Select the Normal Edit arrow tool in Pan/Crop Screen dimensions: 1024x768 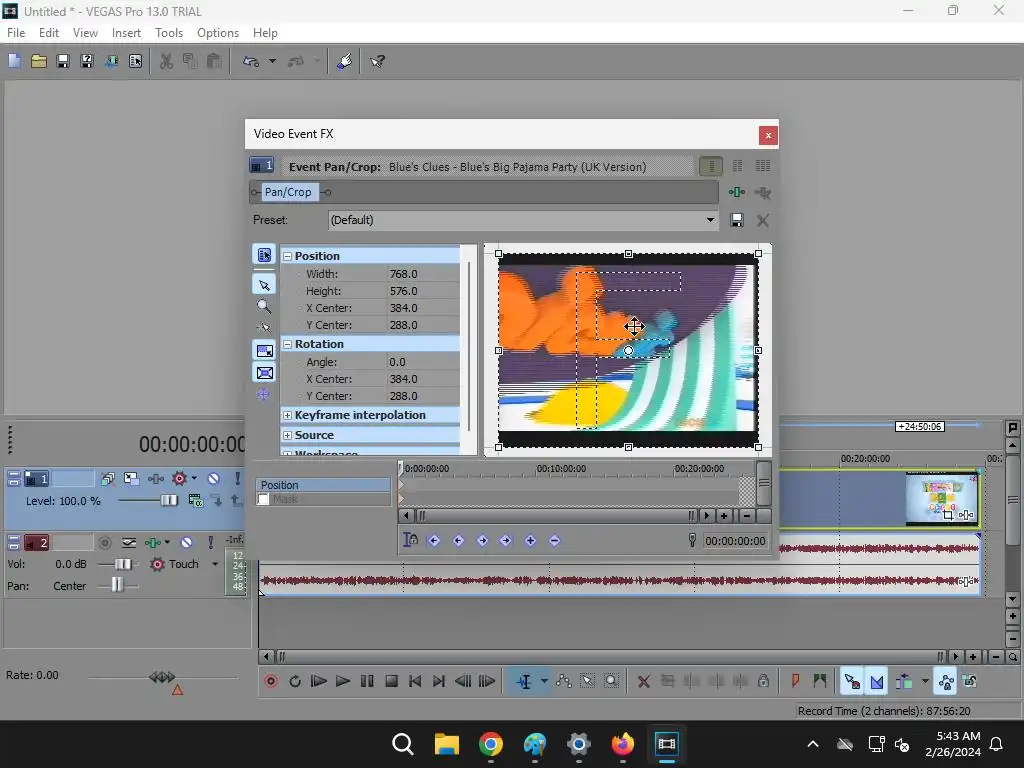pos(264,285)
